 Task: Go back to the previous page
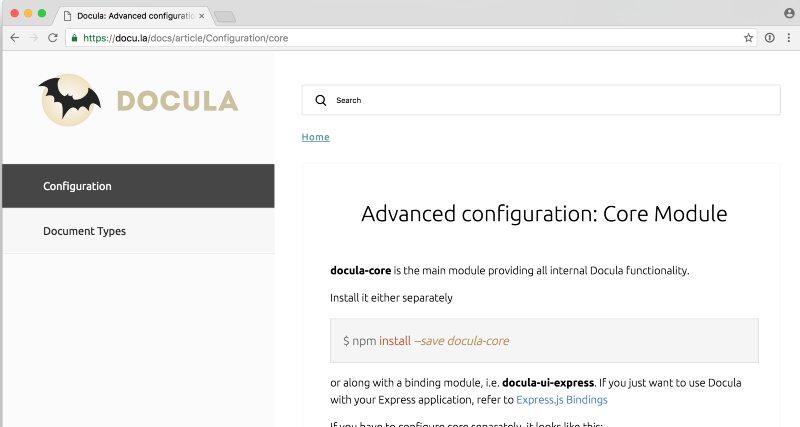tap(14, 37)
